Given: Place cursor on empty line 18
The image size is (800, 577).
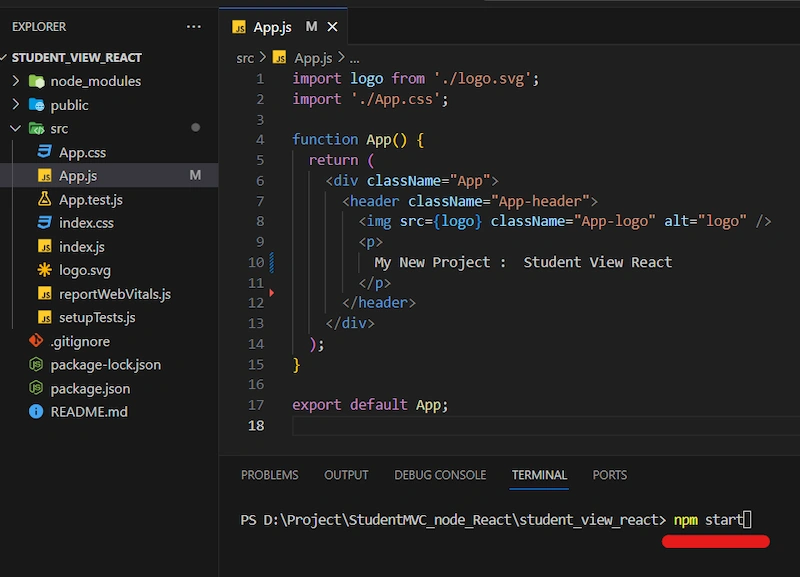Looking at the screenshot, I should click(x=546, y=425).
